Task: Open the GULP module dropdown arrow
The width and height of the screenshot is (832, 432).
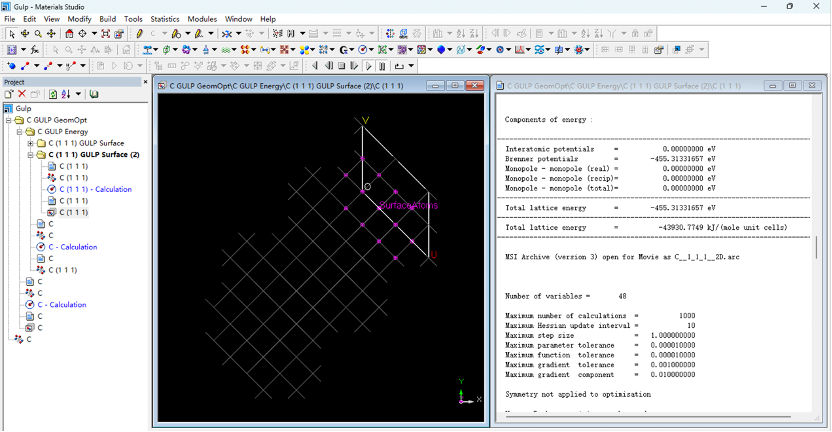Action: tap(353, 50)
